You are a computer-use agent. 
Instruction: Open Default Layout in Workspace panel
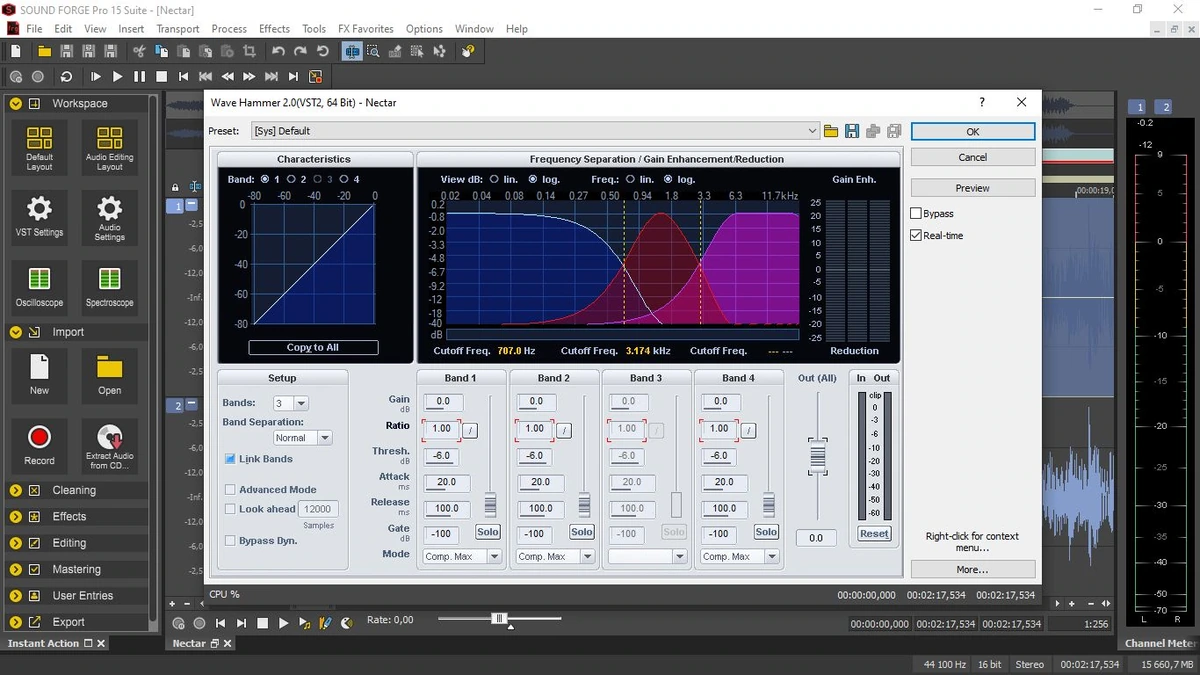pyautogui.click(x=39, y=148)
